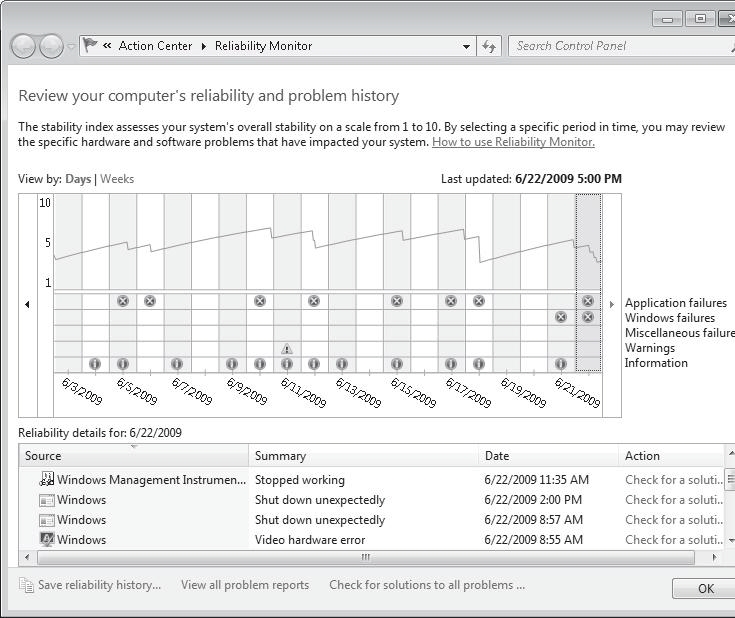The height and width of the screenshot is (618, 735).
Task: Check for a solution for Stopped working
Action: pyautogui.click(x=674, y=480)
